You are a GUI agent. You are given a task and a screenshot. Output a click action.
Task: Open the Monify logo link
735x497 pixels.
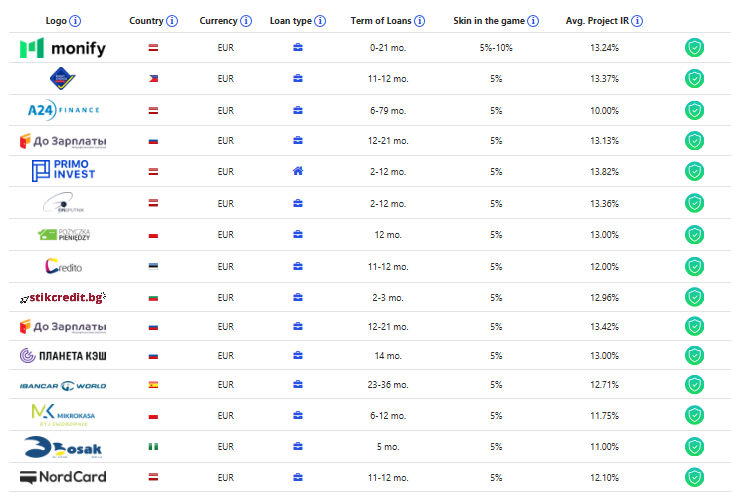tap(62, 48)
